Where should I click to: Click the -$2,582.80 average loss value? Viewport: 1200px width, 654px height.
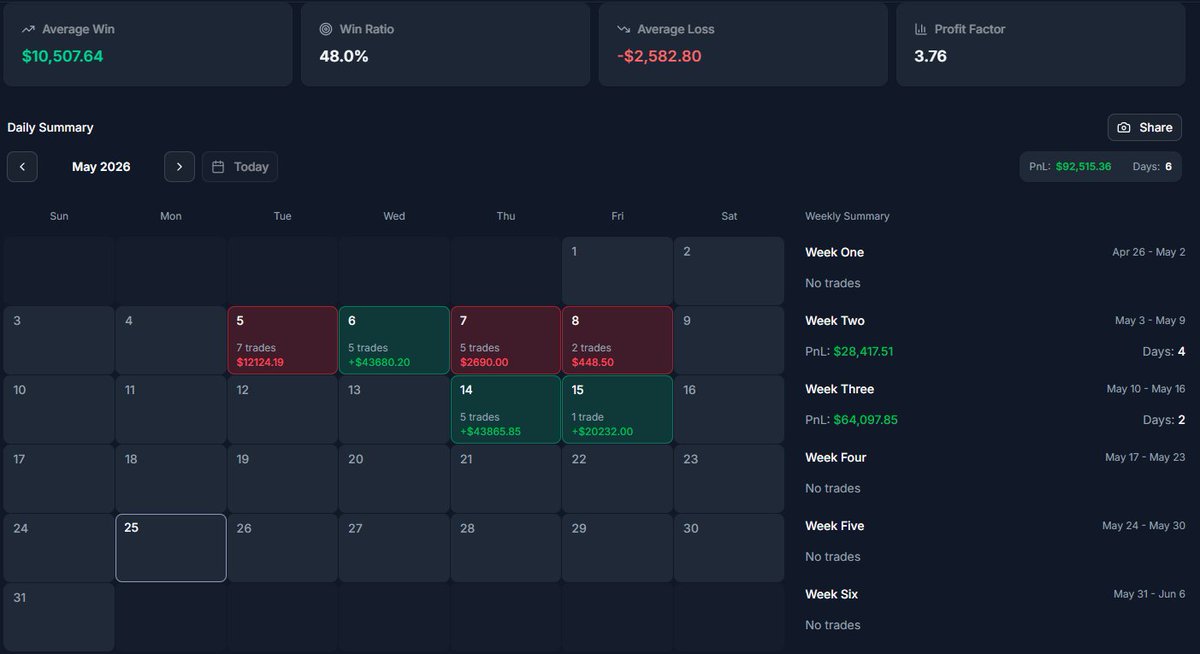pyautogui.click(x=659, y=56)
